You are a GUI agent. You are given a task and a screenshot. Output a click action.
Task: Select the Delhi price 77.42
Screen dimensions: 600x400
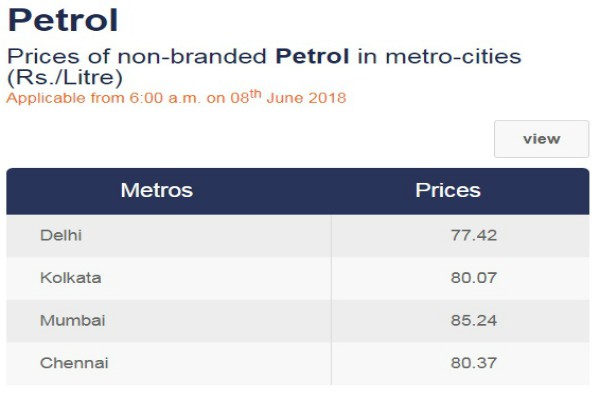[474, 235]
